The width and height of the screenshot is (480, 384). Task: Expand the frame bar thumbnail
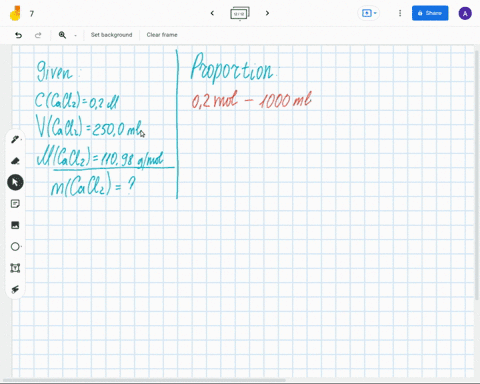pyautogui.click(x=240, y=13)
